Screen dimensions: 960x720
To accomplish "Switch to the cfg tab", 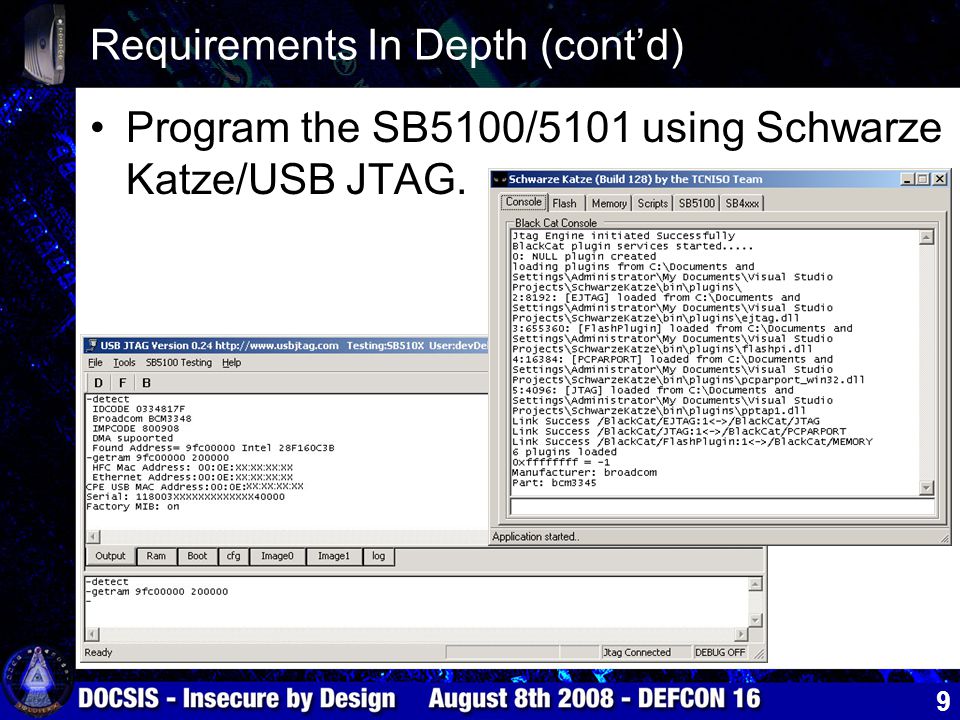I will pos(233,556).
